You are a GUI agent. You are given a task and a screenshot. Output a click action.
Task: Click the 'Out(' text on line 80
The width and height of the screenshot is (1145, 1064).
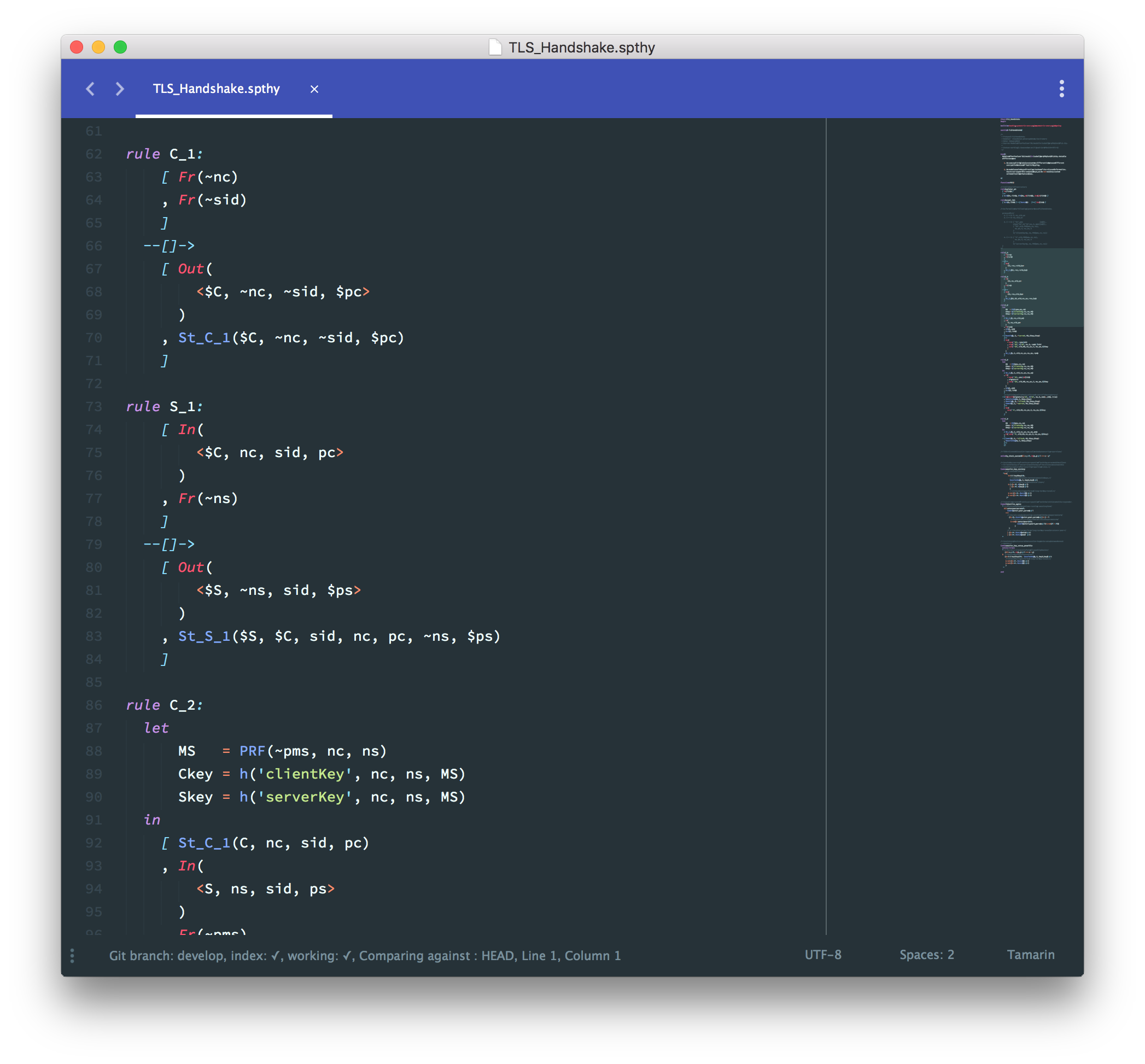click(x=195, y=568)
